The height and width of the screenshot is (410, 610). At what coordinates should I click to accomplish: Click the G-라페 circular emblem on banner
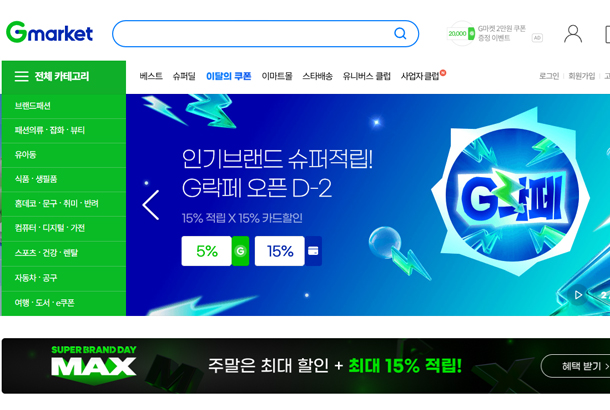[x=512, y=196]
